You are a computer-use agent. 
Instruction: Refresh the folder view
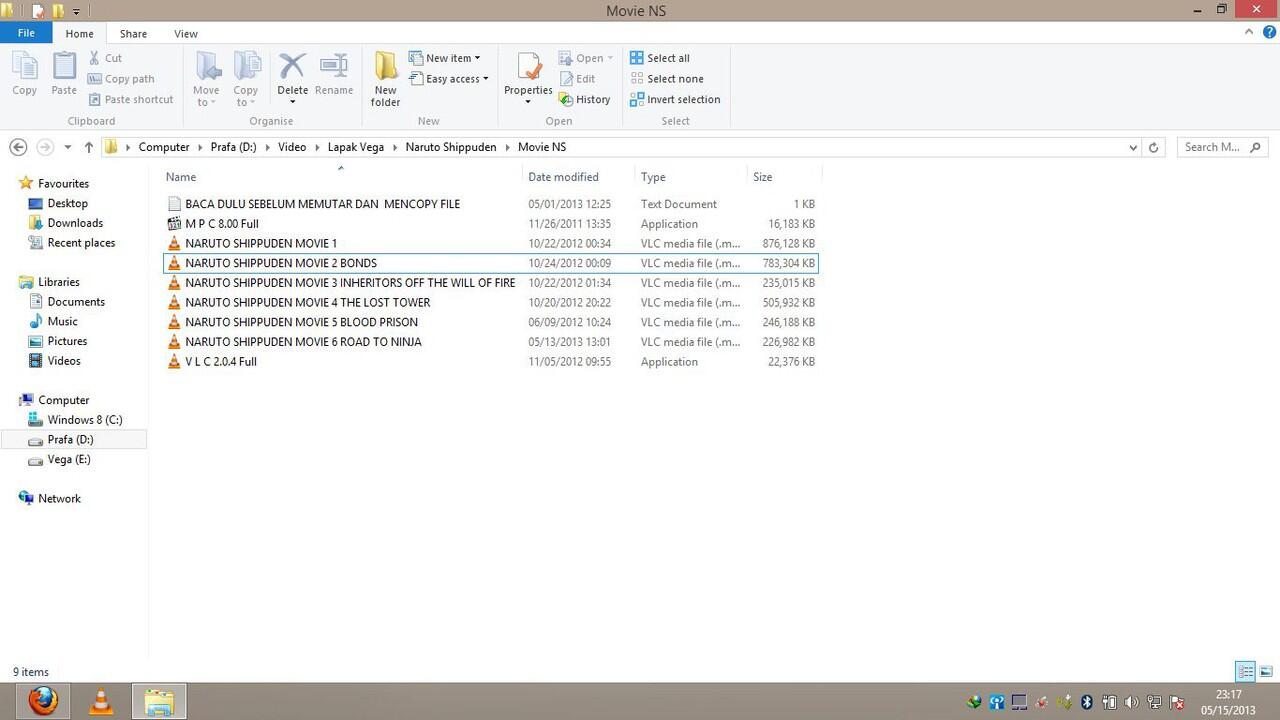[x=1153, y=147]
